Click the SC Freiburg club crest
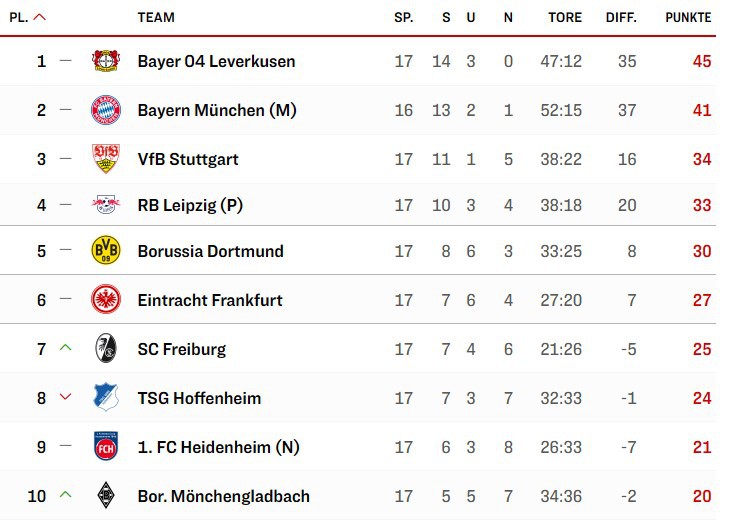 [x=105, y=349]
